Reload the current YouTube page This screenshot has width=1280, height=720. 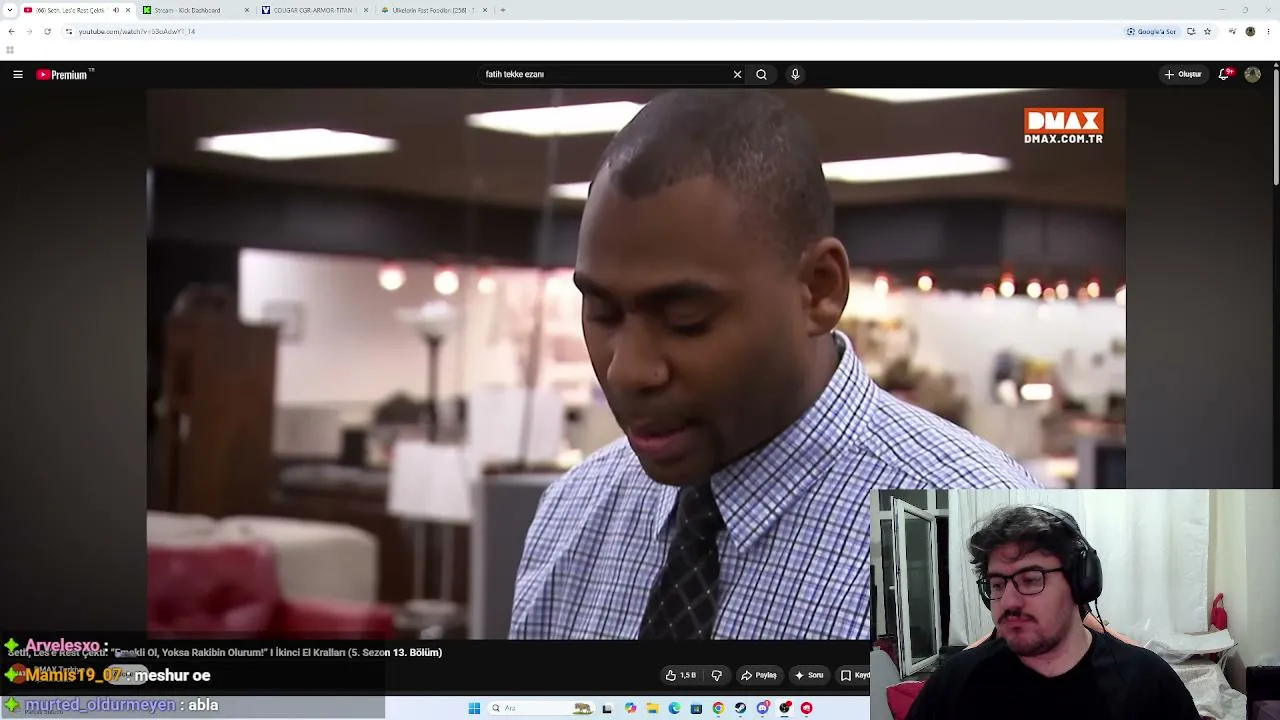point(47,31)
